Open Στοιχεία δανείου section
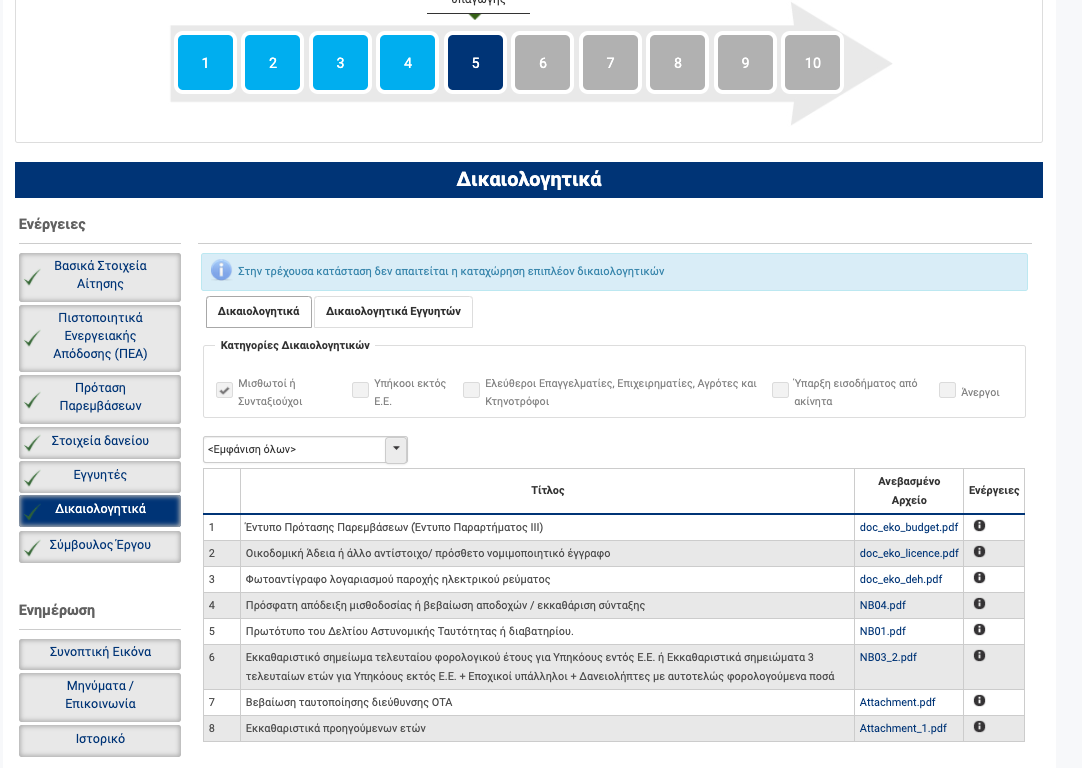The width and height of the screenshot is (1082, 768). click(x=100, y=441)
